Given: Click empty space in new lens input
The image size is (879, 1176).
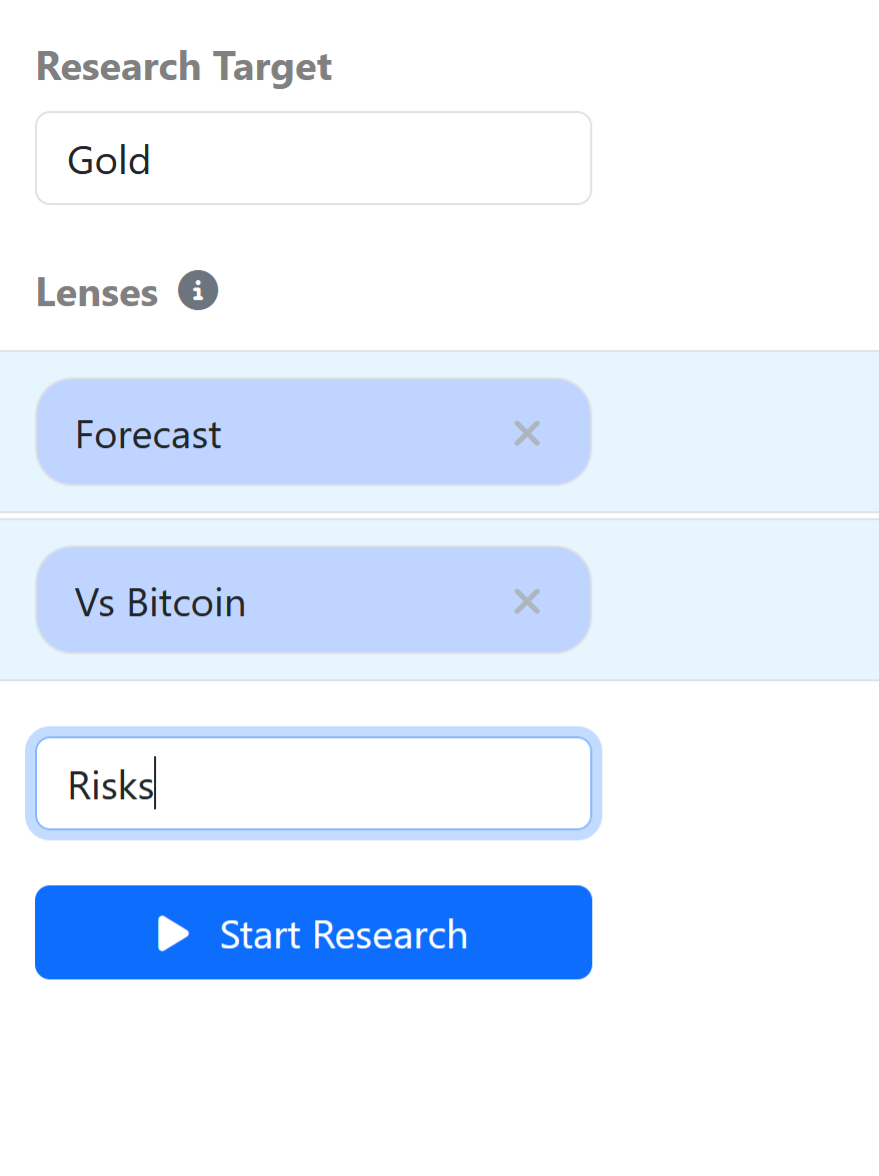Looking at the screenshot, I should pyautogui.click(x=375, y=783).
